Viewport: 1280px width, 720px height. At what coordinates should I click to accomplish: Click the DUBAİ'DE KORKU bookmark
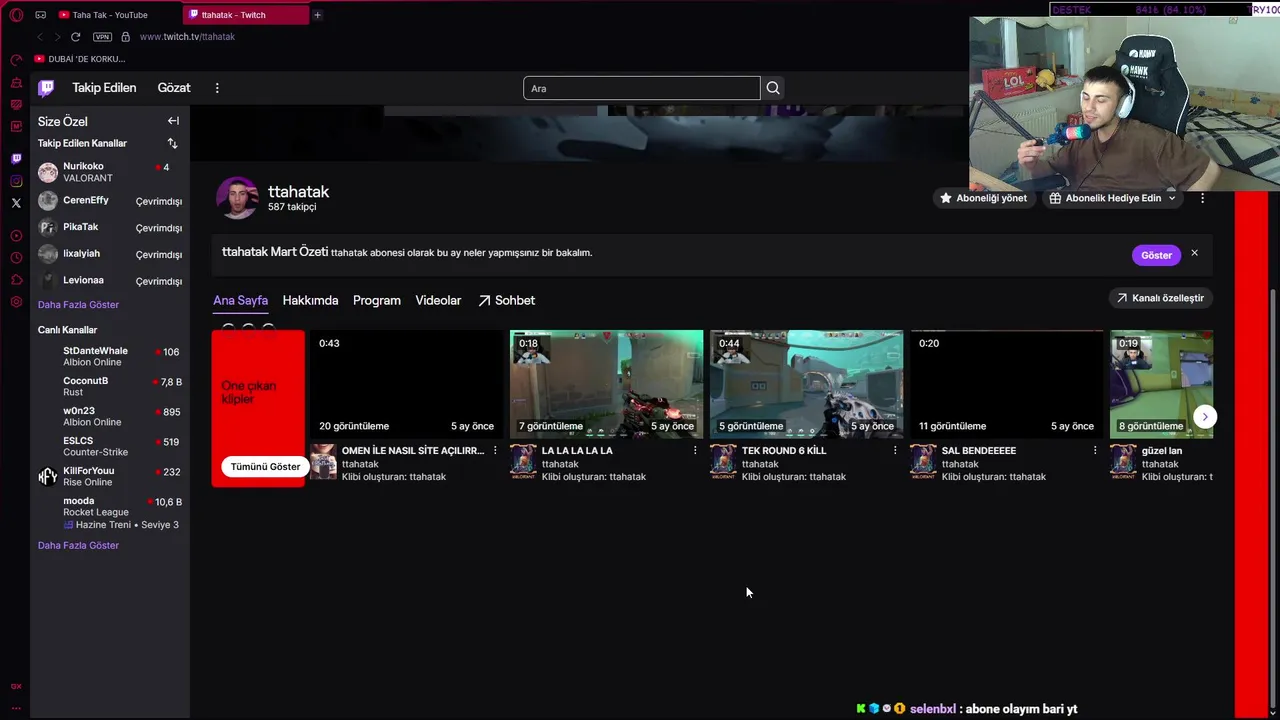[x=79, y=59]
